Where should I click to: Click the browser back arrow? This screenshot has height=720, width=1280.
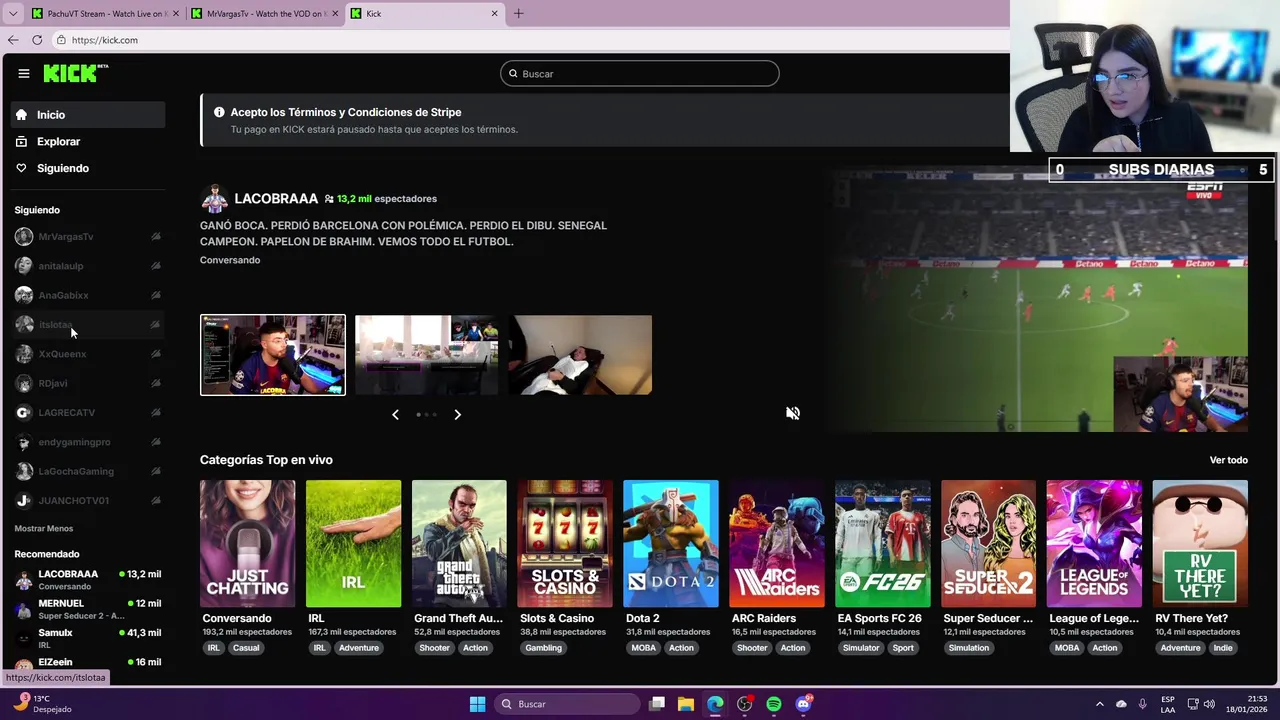click(13, 40)
